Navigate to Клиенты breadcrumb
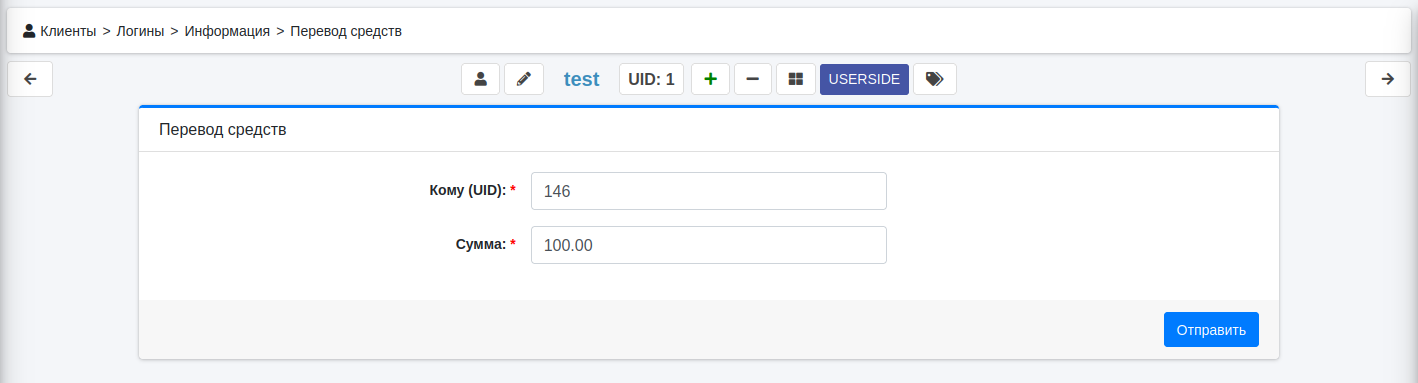Screen dimensions: 1418x383 pos(68,31)
